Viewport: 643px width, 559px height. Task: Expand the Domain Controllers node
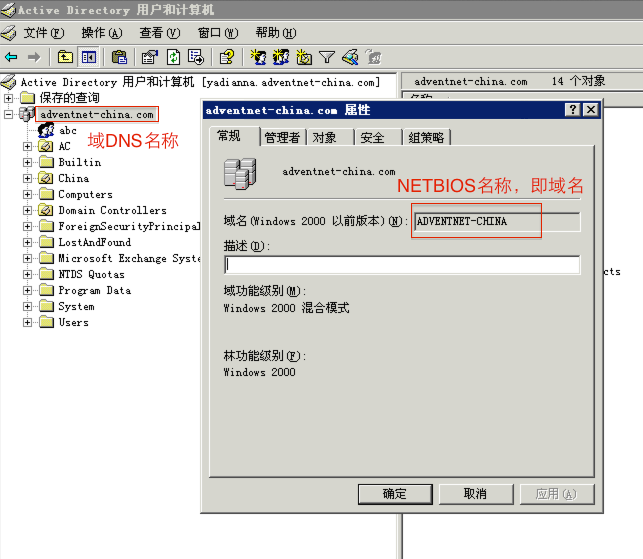(x=27, y=210)
